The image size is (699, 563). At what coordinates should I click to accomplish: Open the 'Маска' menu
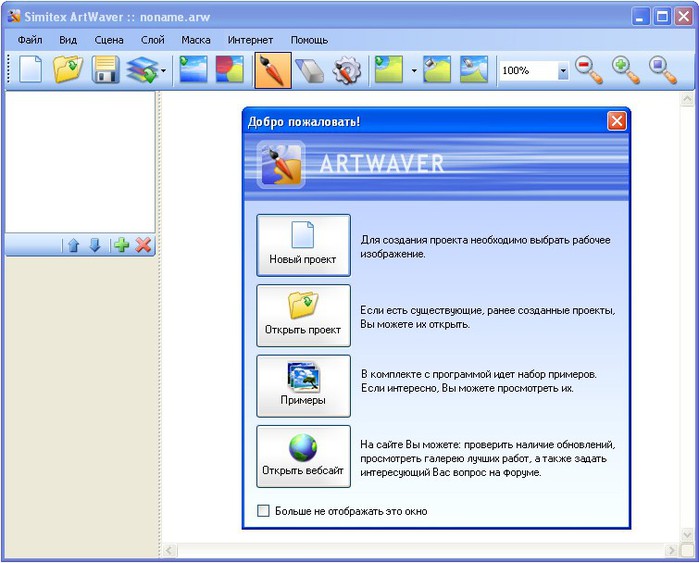(x=196, y=40)
